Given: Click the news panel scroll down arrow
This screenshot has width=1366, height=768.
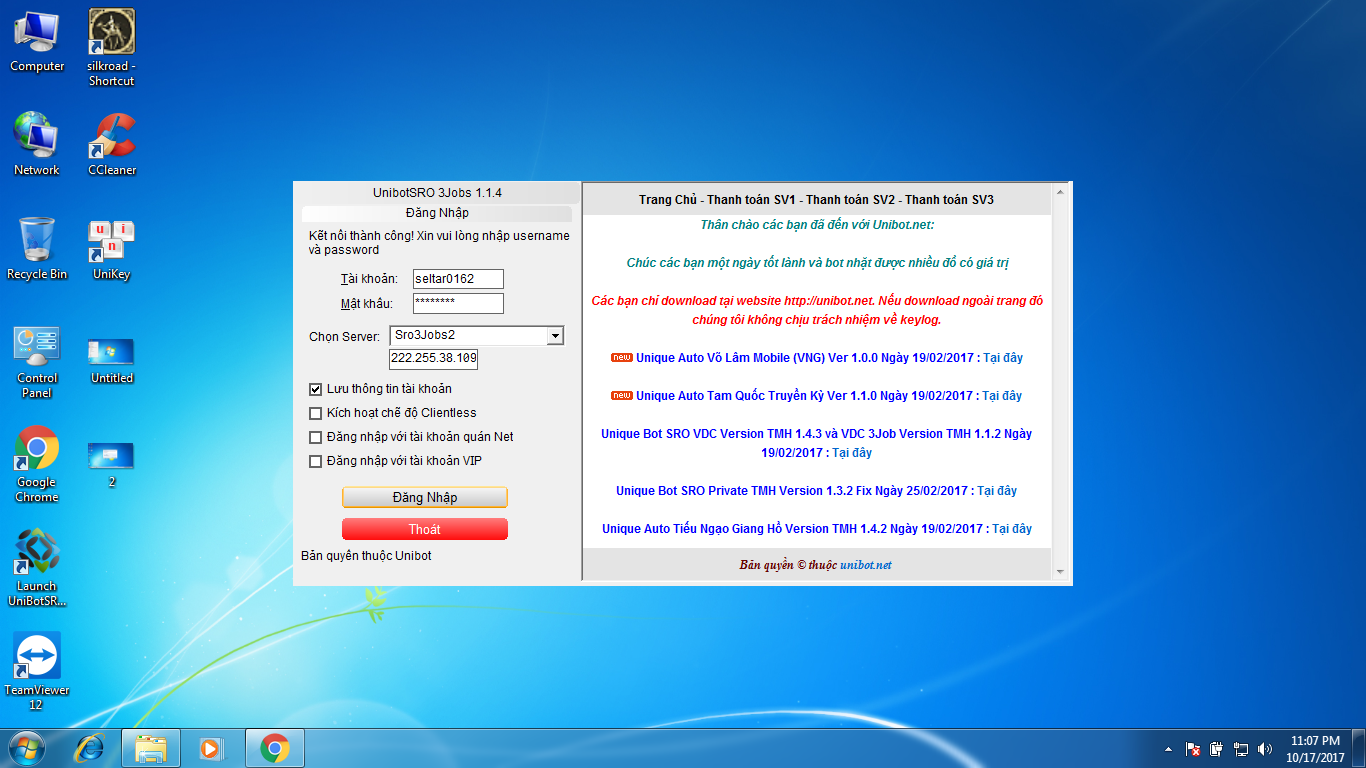Looking at the screenshot, I should point(1061,572).
